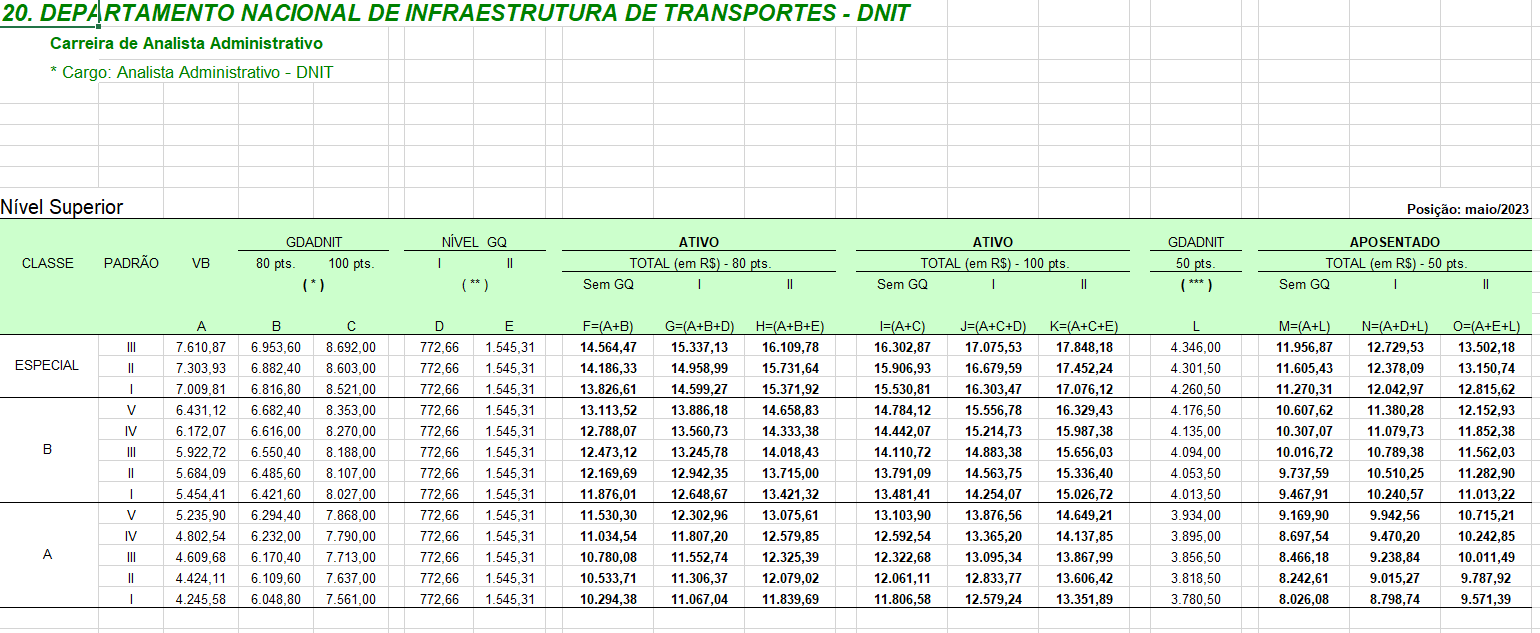Click the total 13.365,20
The height and width of the screenshot is (633, 1540).
point(993,536)
